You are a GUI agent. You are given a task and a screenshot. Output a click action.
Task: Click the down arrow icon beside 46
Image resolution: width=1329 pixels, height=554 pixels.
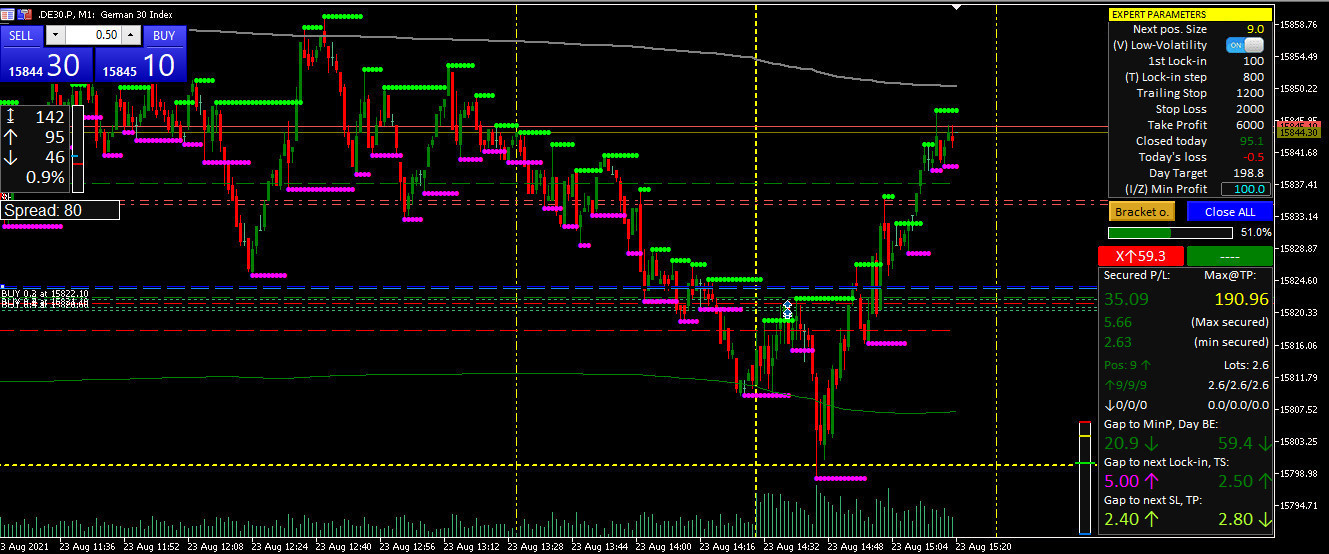pos(10,157)
